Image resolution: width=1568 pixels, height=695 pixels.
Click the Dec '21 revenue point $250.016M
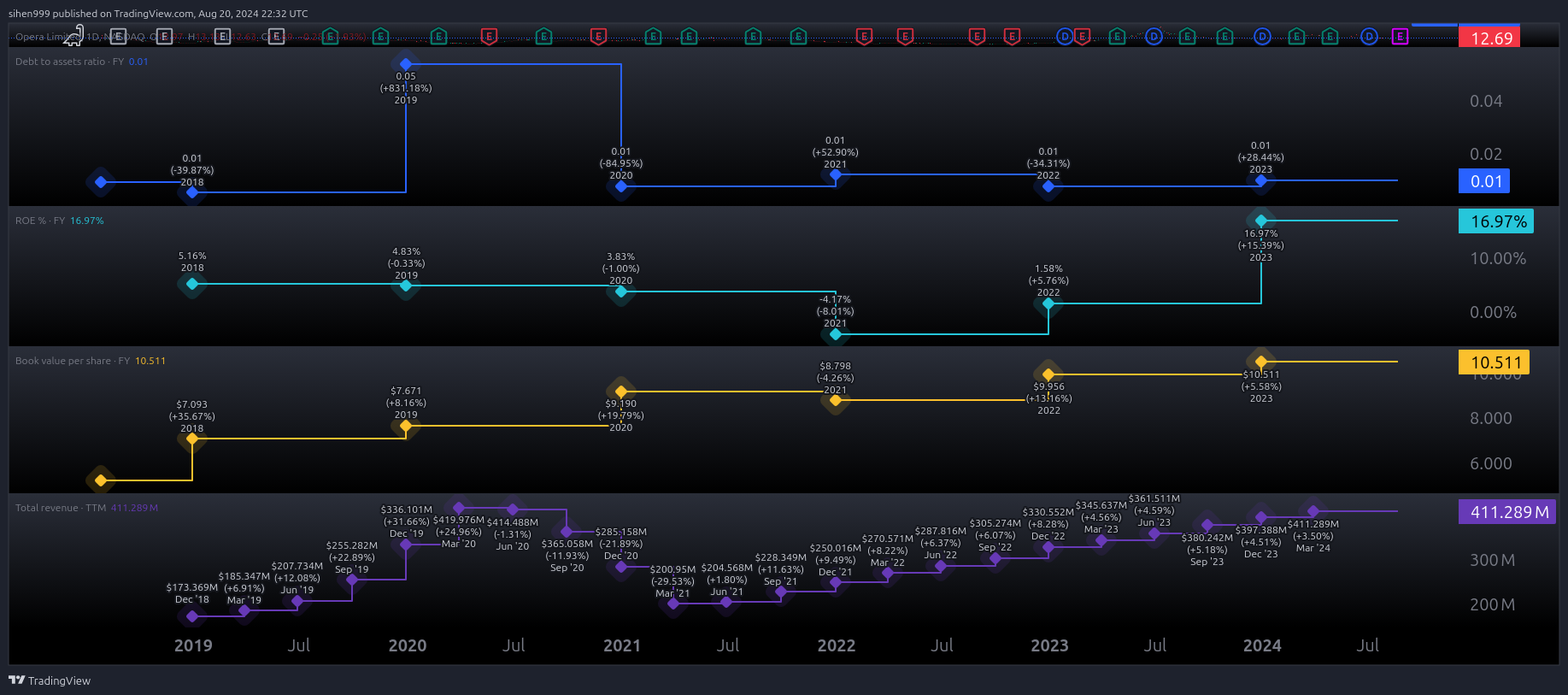coord(836,582)
